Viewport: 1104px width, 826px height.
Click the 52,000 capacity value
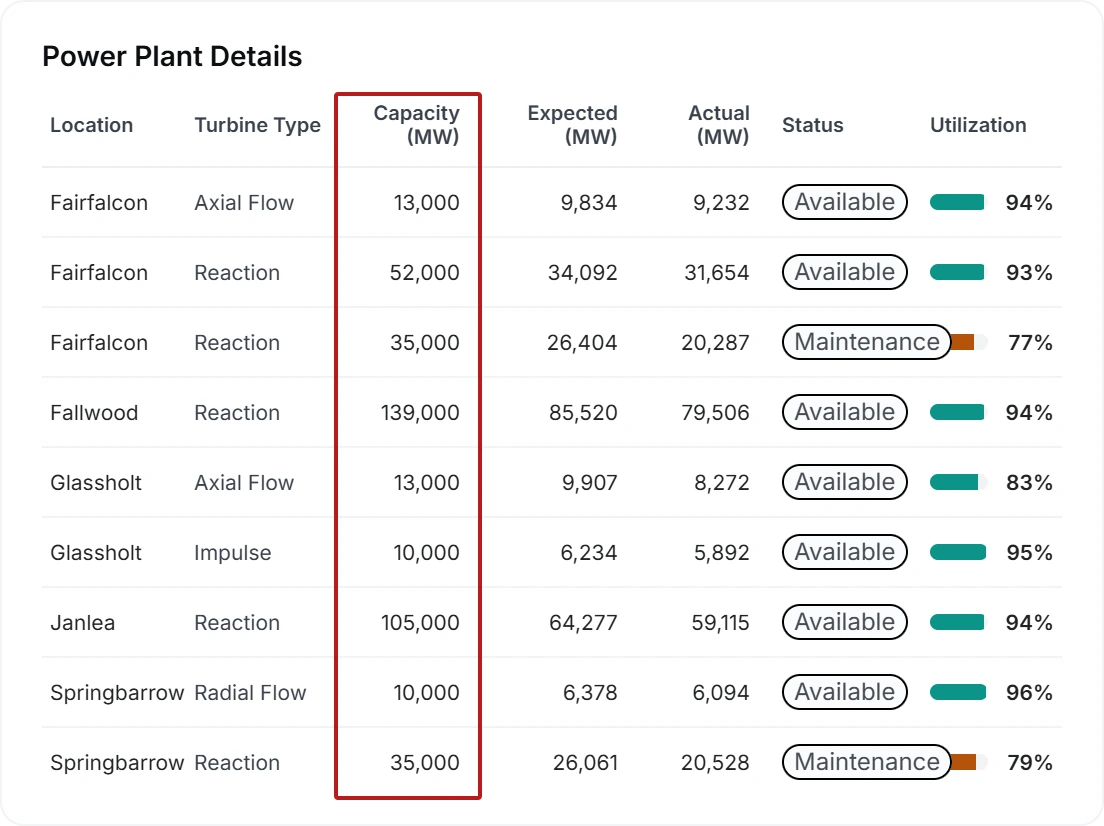click(425, 273)
